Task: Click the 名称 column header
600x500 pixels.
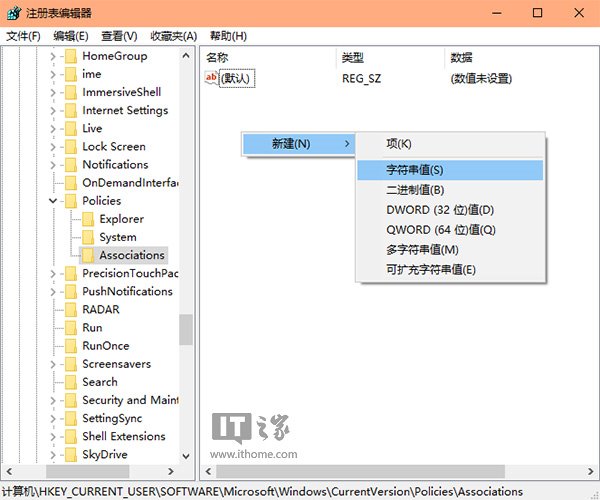Action: tap(217, 57)
